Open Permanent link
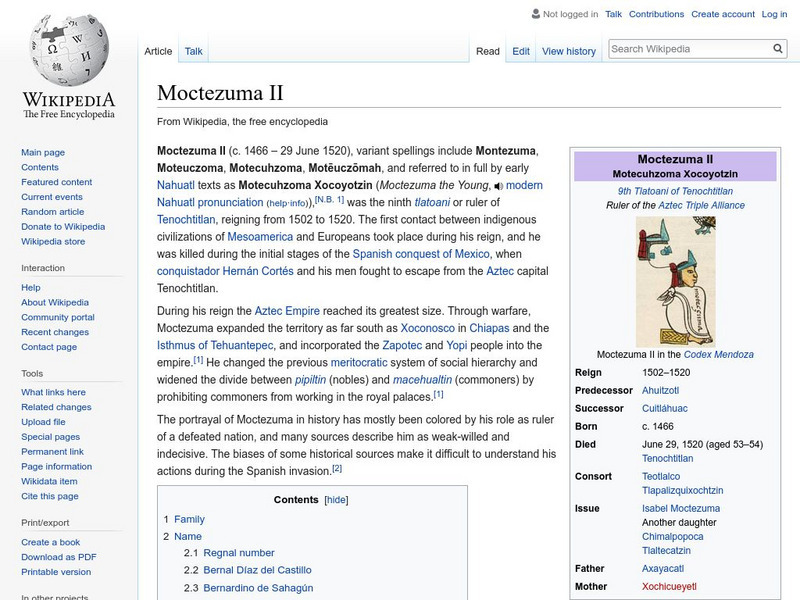Image resolution: width=800 pixels, height=600 pixels. coord(53,452)
